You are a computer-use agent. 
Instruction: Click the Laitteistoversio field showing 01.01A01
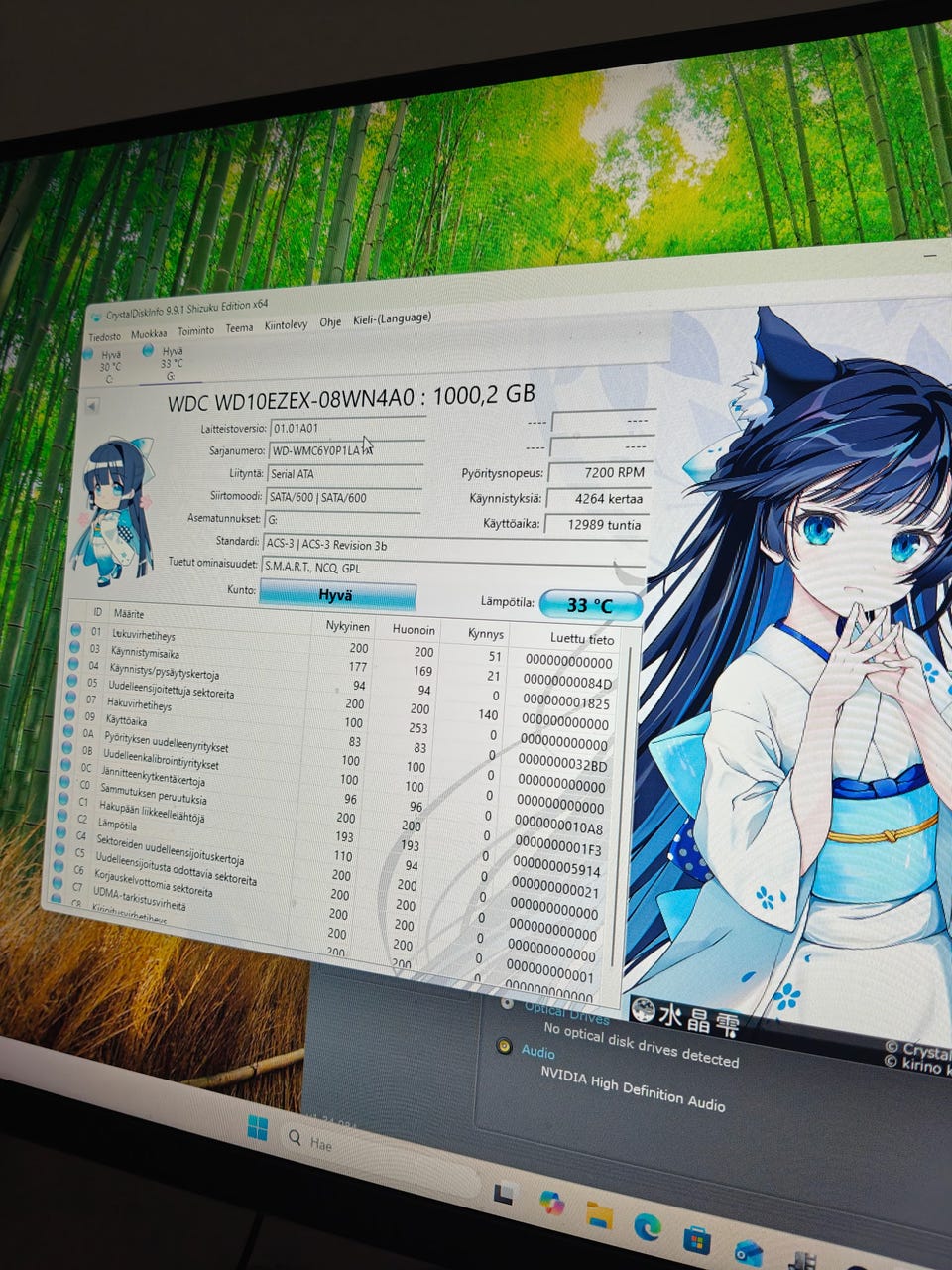point(347,428)
